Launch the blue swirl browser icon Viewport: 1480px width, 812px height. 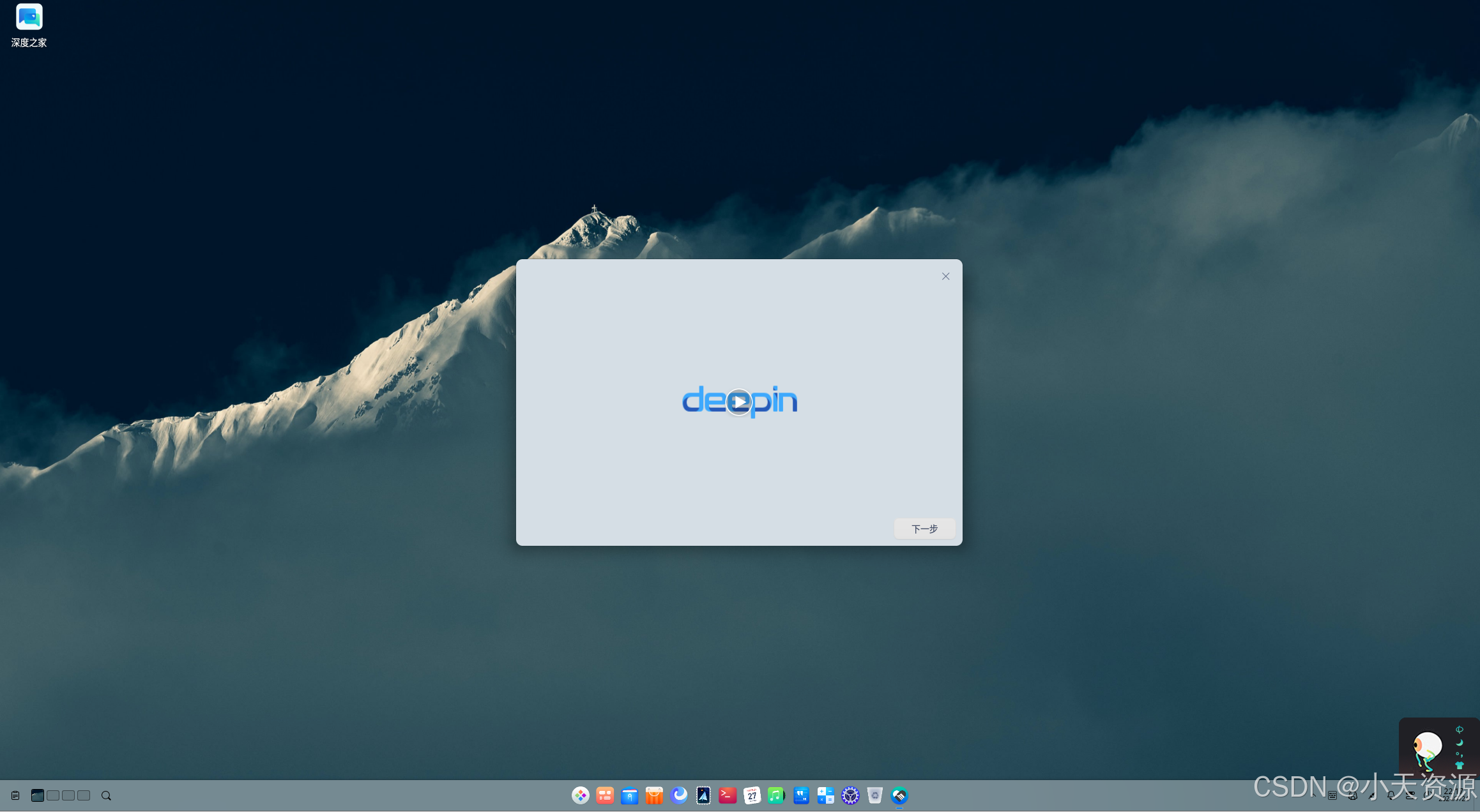pyautogui.click(x=679, y=795)
